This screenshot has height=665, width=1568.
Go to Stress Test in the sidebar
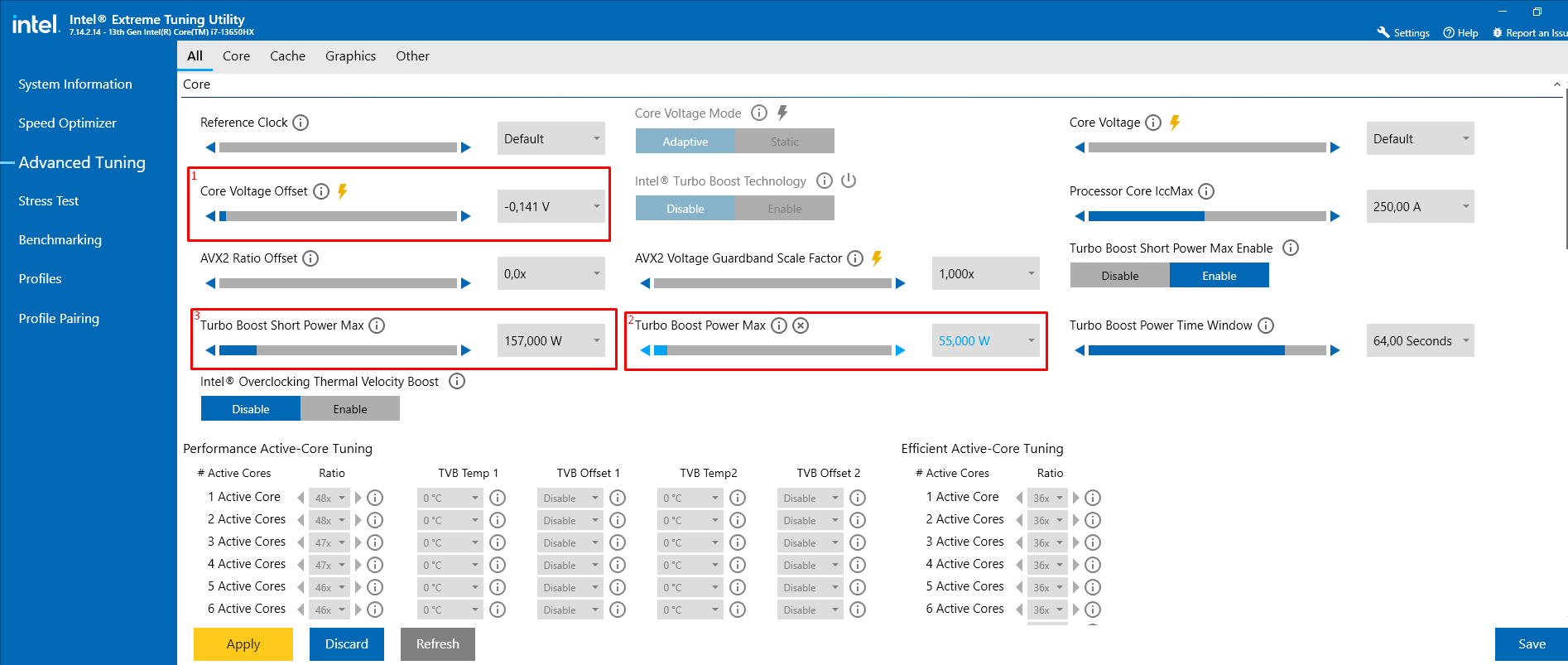[x=49, y=200]
